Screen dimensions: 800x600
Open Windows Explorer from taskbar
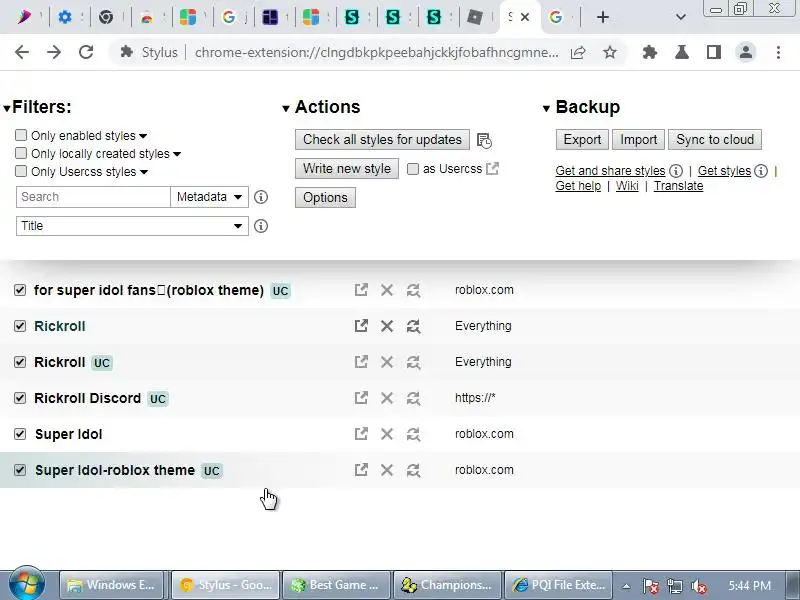click(111, 585)
